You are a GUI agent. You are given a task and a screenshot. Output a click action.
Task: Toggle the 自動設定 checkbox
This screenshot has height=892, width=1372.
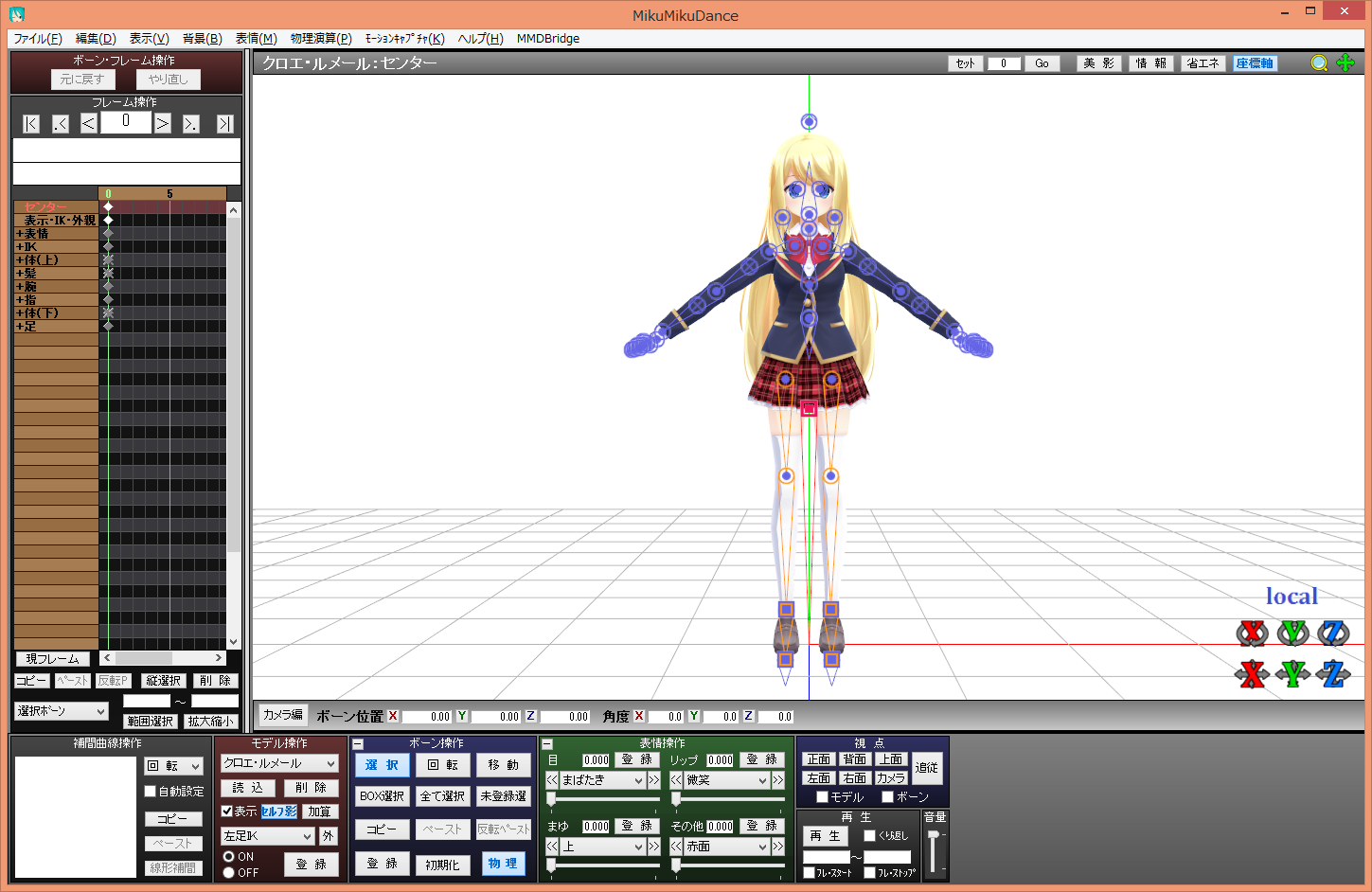(x=150, y=792)
